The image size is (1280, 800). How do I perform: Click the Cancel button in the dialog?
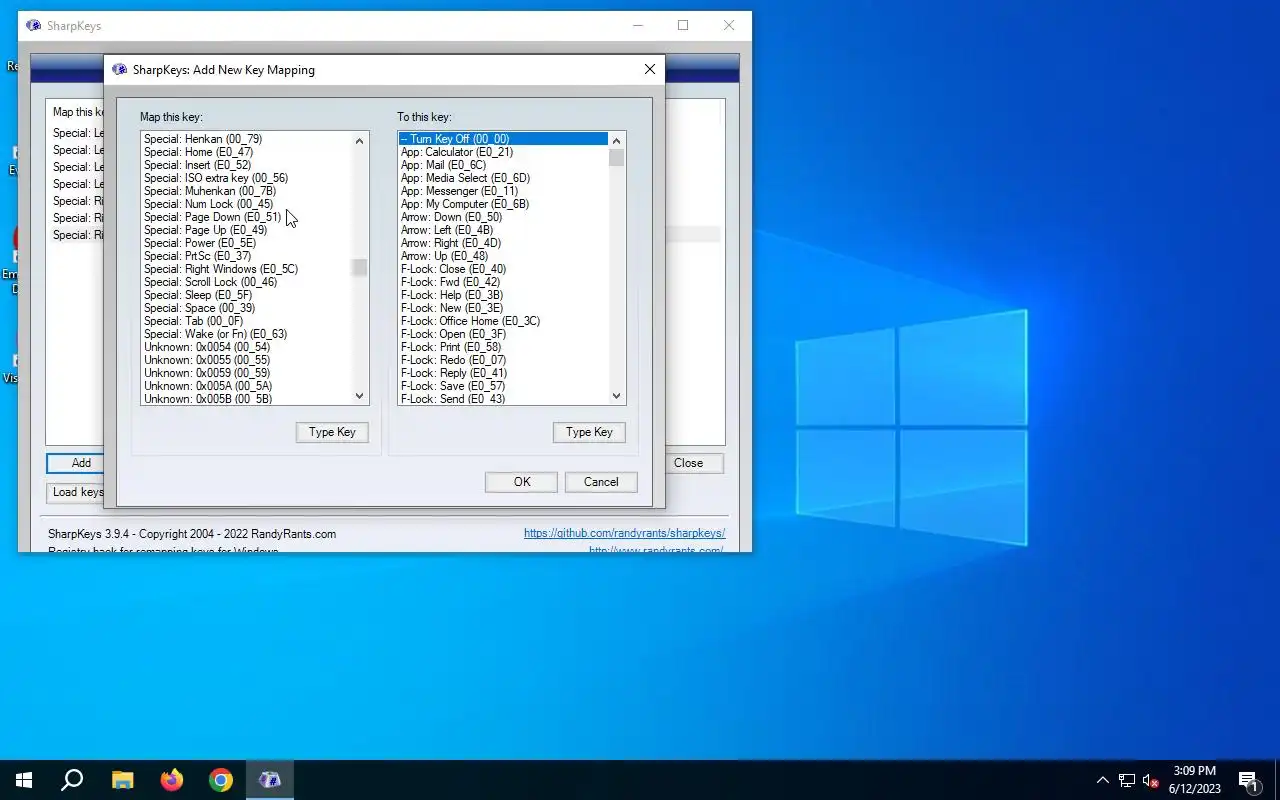point(601,482)
